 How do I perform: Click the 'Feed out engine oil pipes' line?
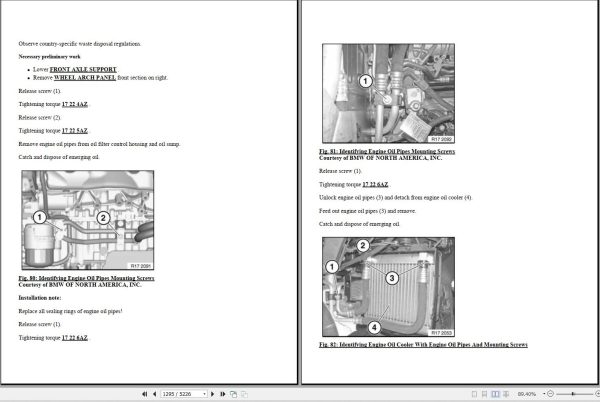point(368,211)
